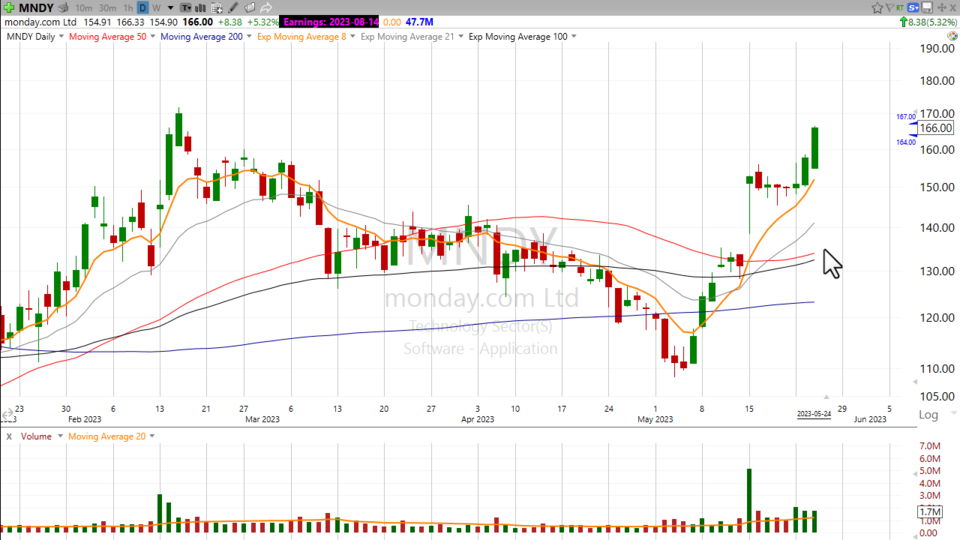
Task: Click the 1.7M volume value label
Action: pos(930,511)
